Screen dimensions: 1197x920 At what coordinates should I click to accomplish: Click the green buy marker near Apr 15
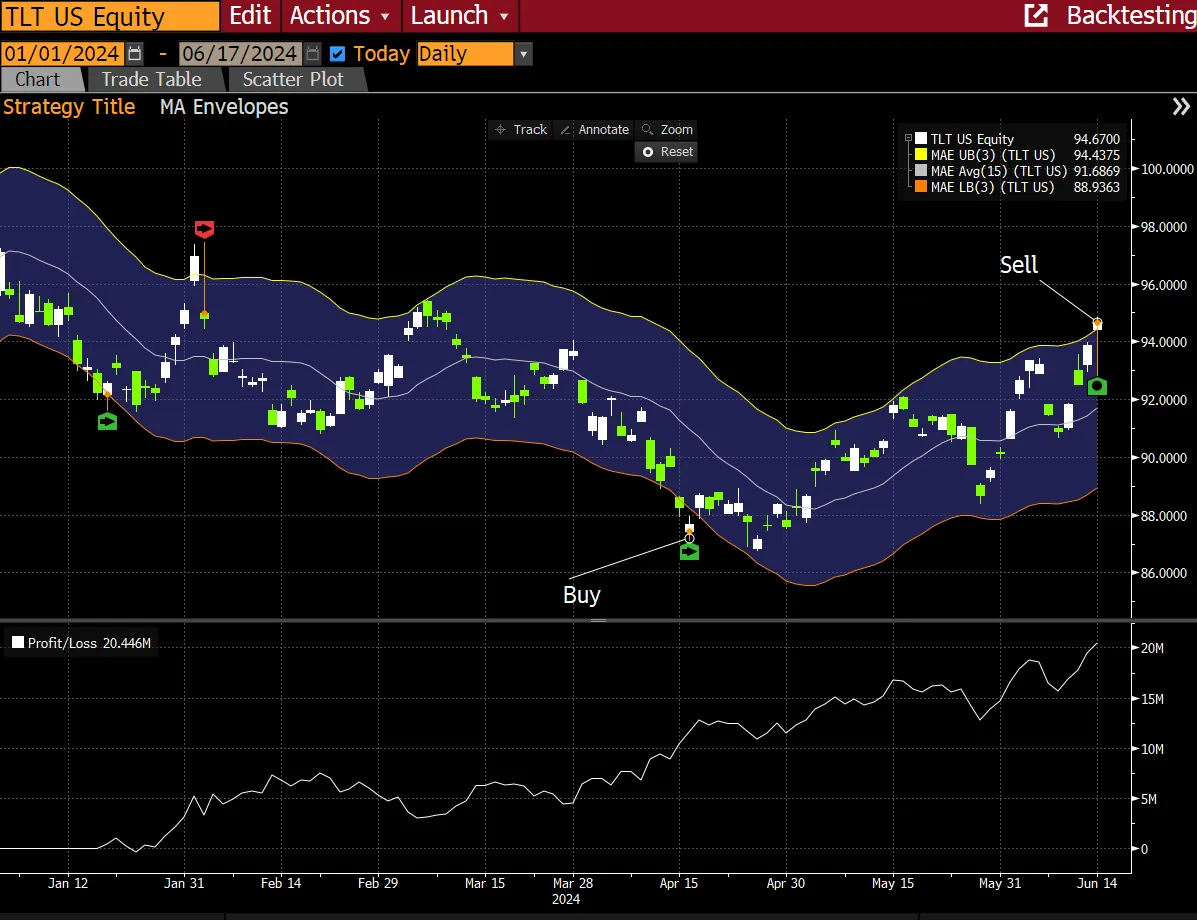689,551
